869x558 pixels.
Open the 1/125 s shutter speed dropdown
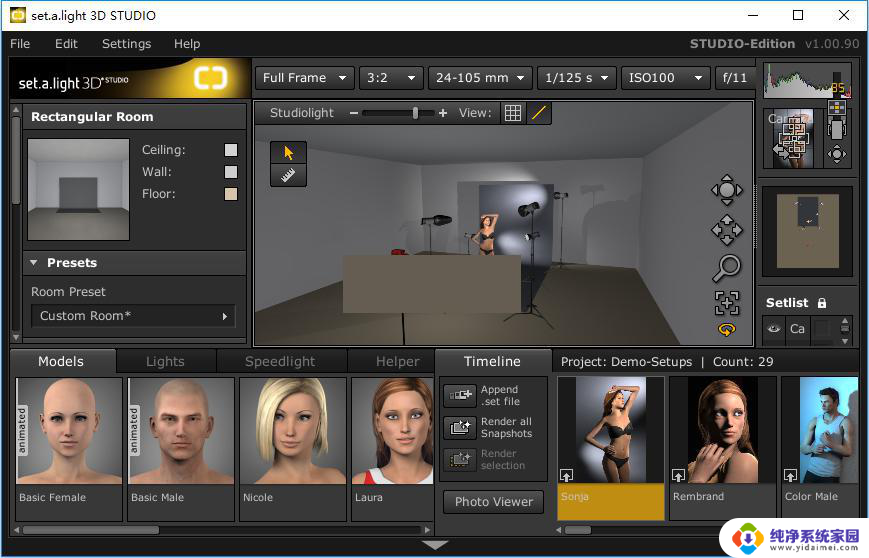tap(576, 78)
